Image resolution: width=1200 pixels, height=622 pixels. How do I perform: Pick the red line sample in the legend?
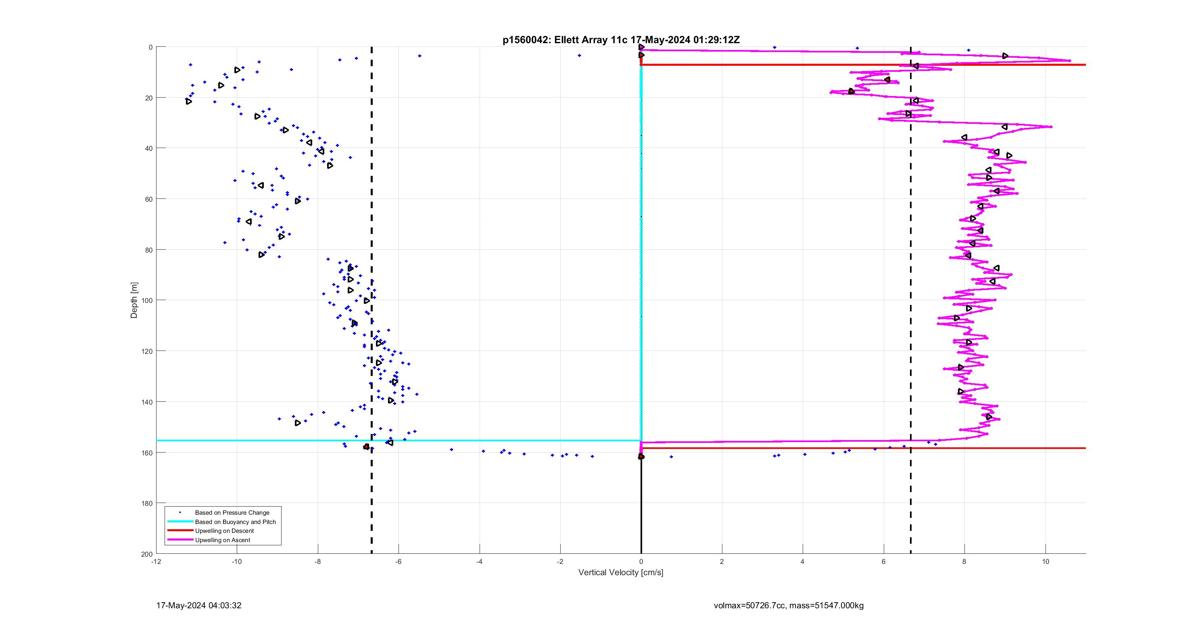(x=179, y=531)
